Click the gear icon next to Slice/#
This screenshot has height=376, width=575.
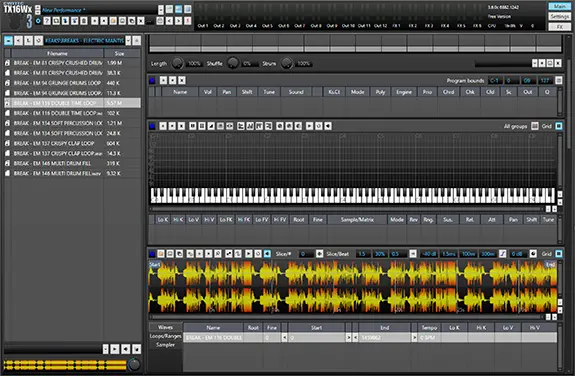[319, 254]
